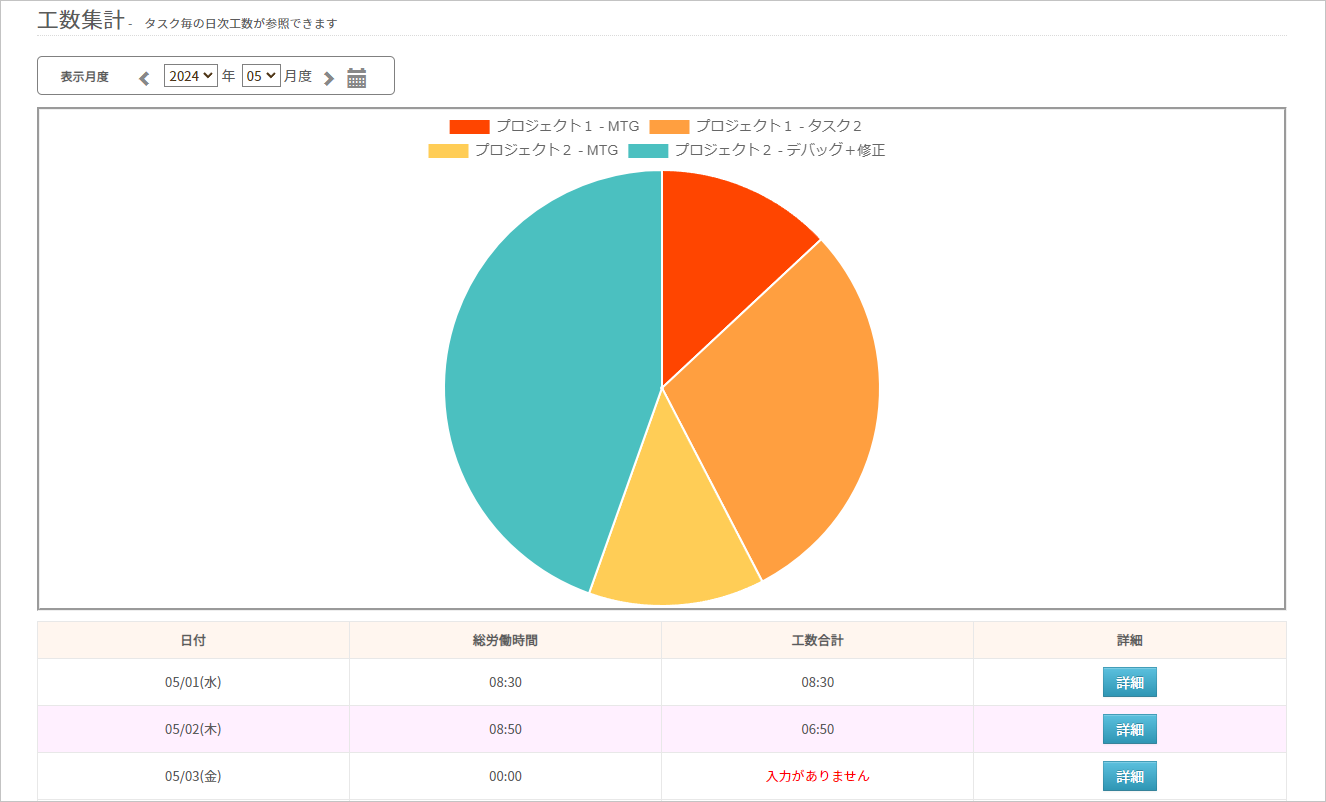Click the 工数合計 column header

point(817,640)
